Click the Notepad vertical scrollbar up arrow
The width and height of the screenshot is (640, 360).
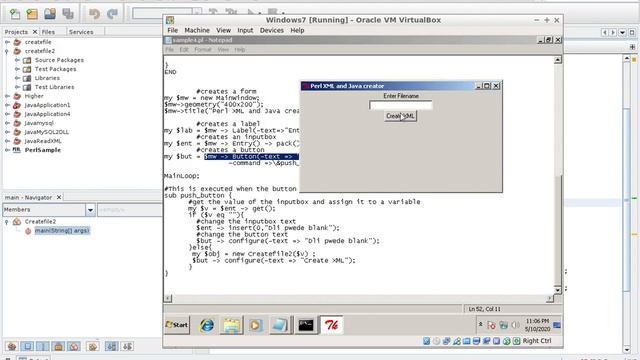click(x=558, y=60)
